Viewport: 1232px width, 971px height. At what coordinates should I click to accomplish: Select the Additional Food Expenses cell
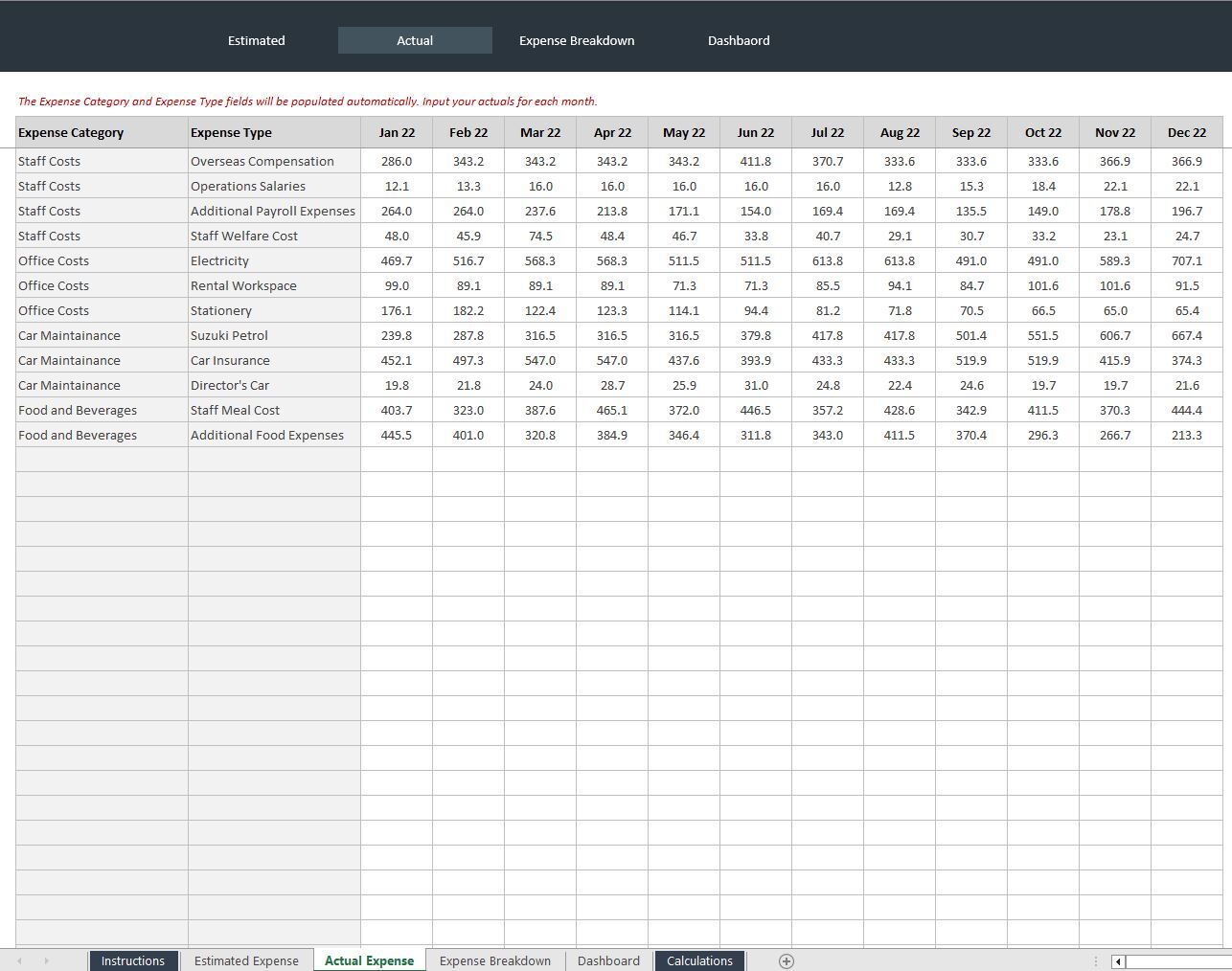pos(274,435)
